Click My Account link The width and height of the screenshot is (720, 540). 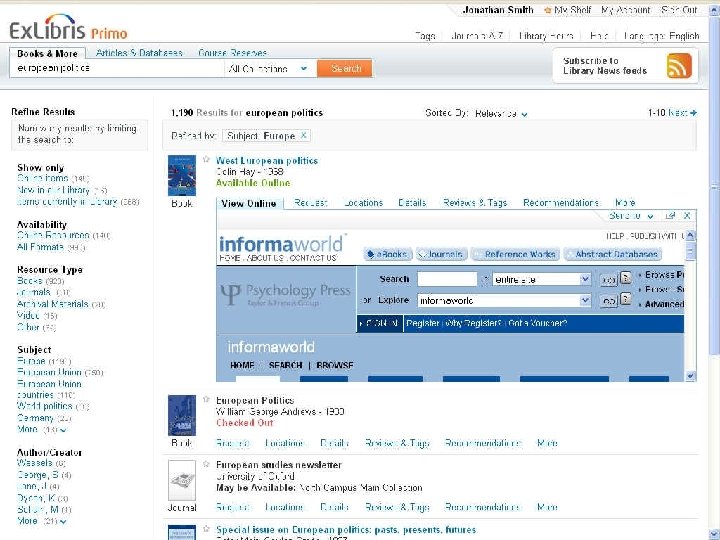click(626, 10)
